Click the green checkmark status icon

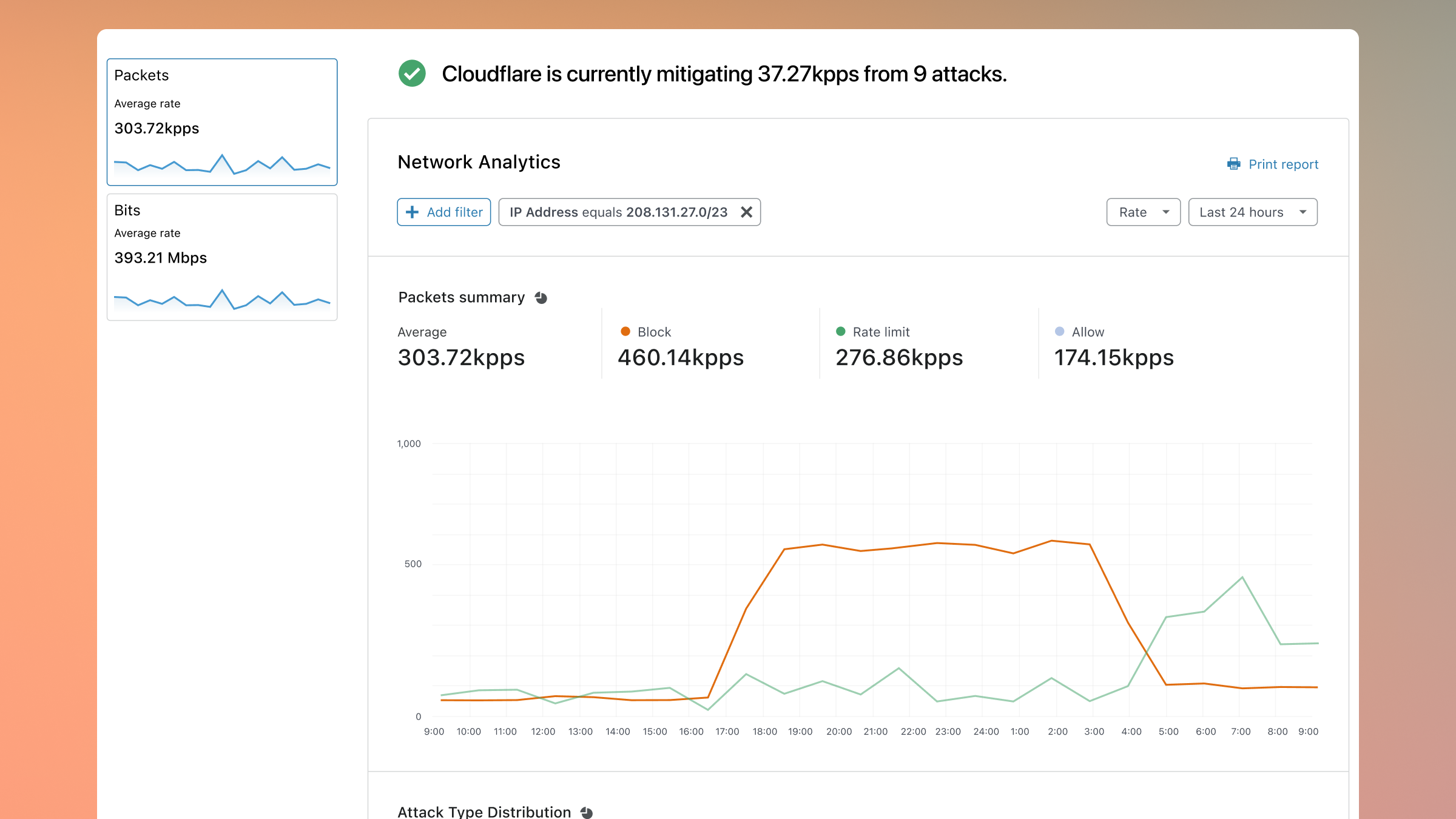pos(412,73)
